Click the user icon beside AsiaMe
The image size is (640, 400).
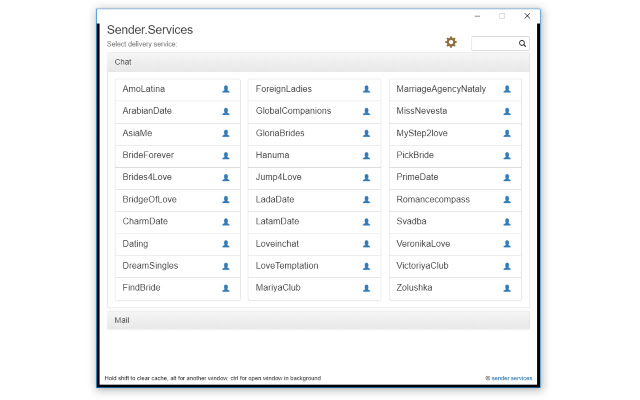226,133
